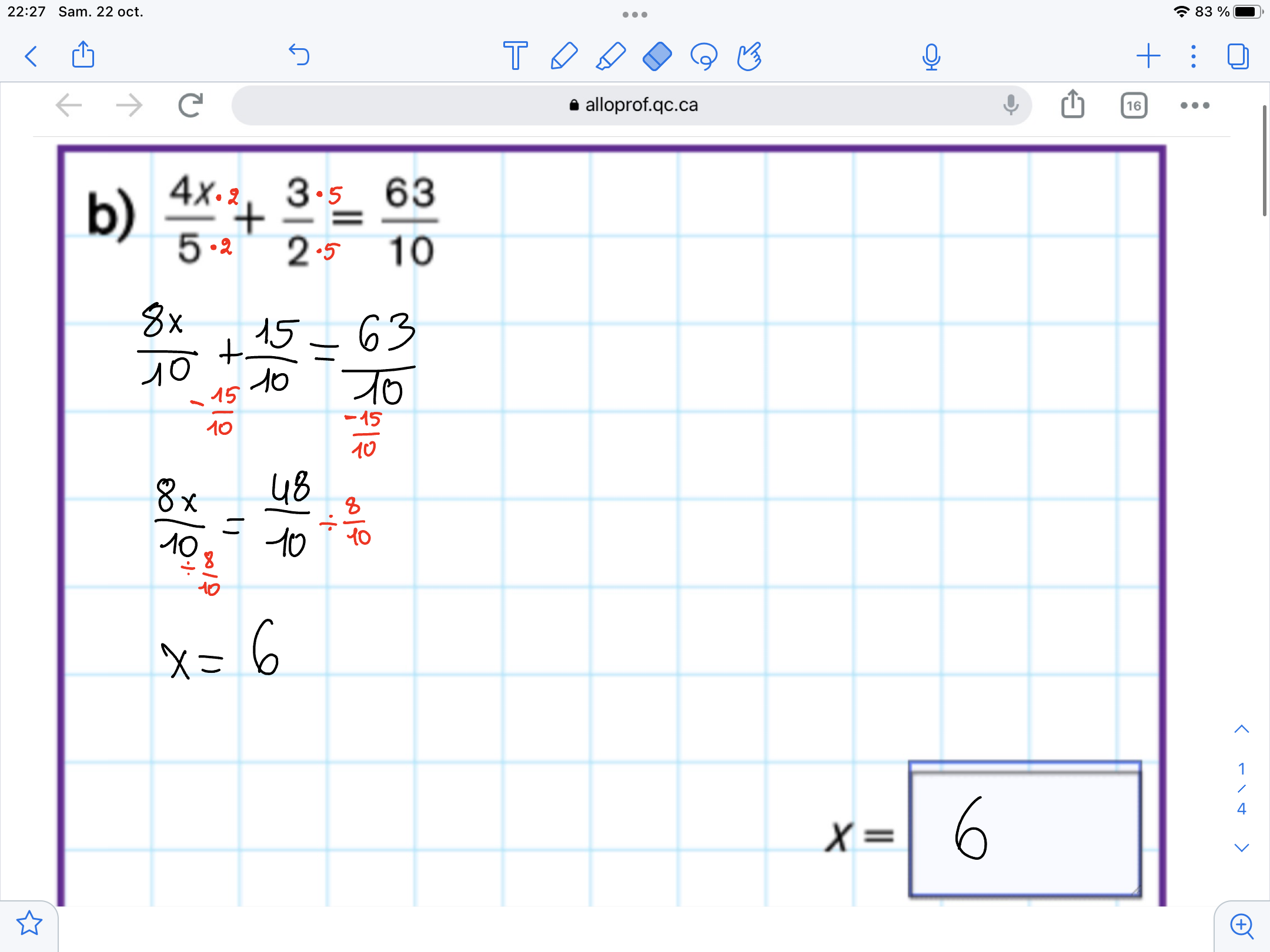Viewport: 1270px width, 952px height.
Task: Open the page thumbnails view icon
Action: coord(1238,56)
